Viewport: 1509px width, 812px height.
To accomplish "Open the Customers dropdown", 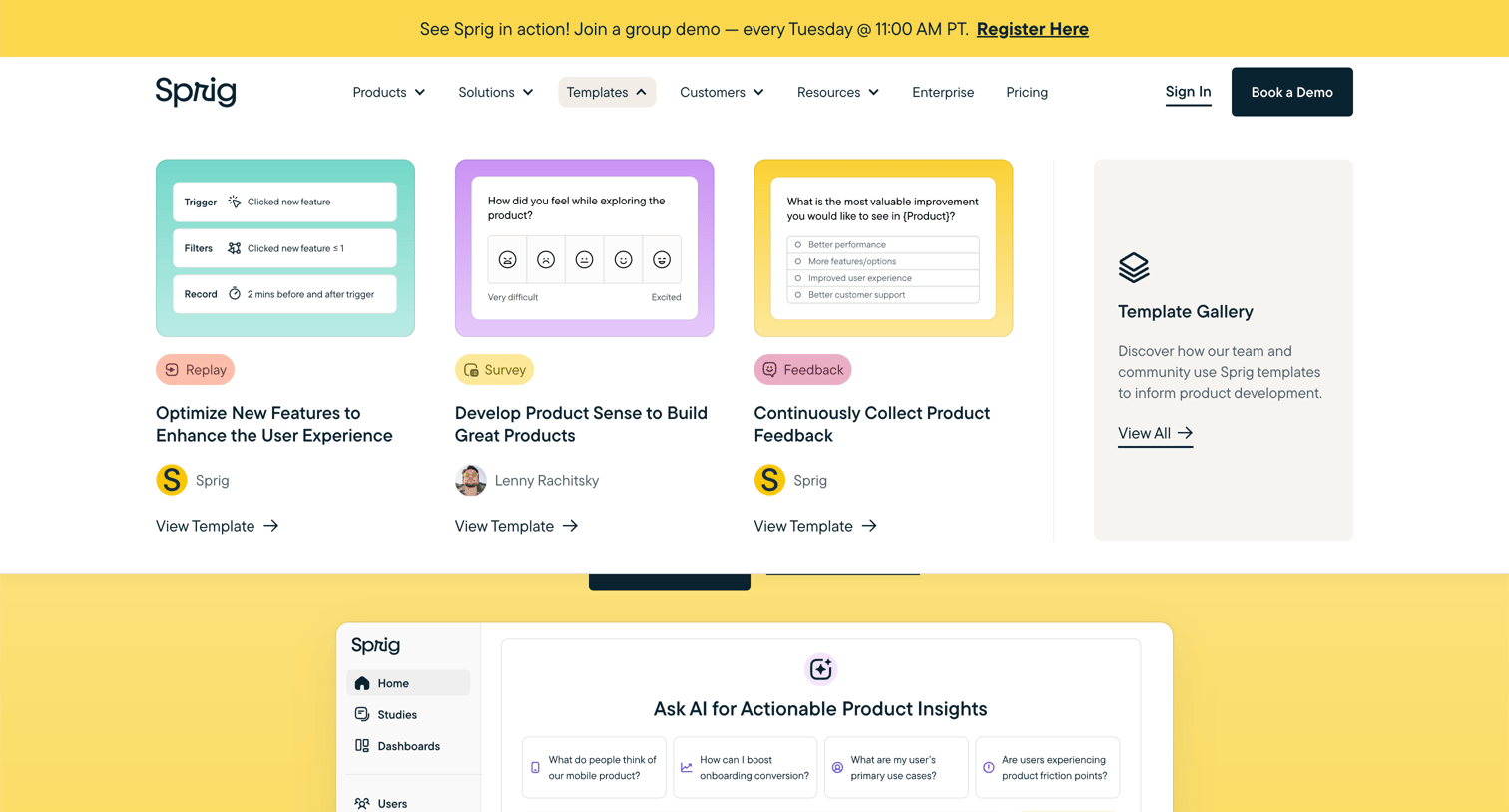I will (x=722, y=92).
